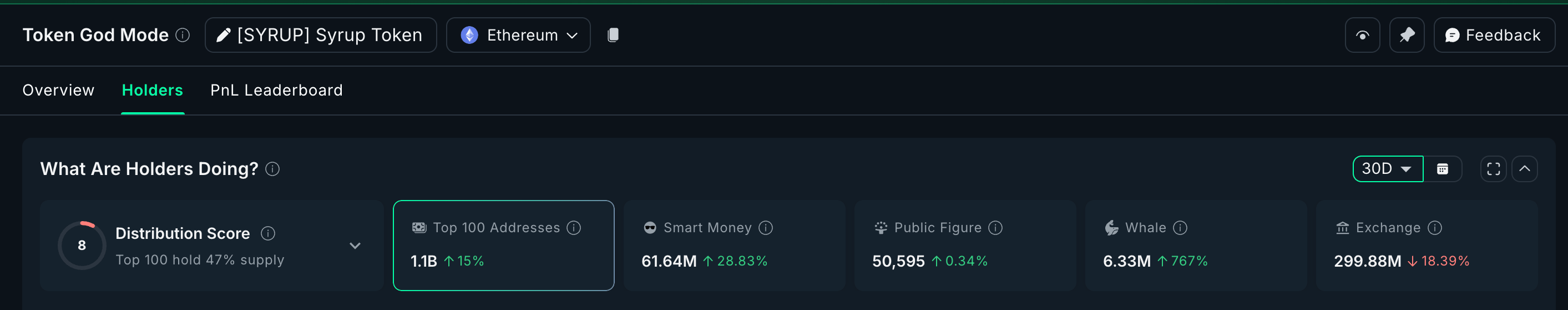Click the fullscreen expand icon
Viewport: 1568px width, 310px height.
click(x=1493, y=169)
